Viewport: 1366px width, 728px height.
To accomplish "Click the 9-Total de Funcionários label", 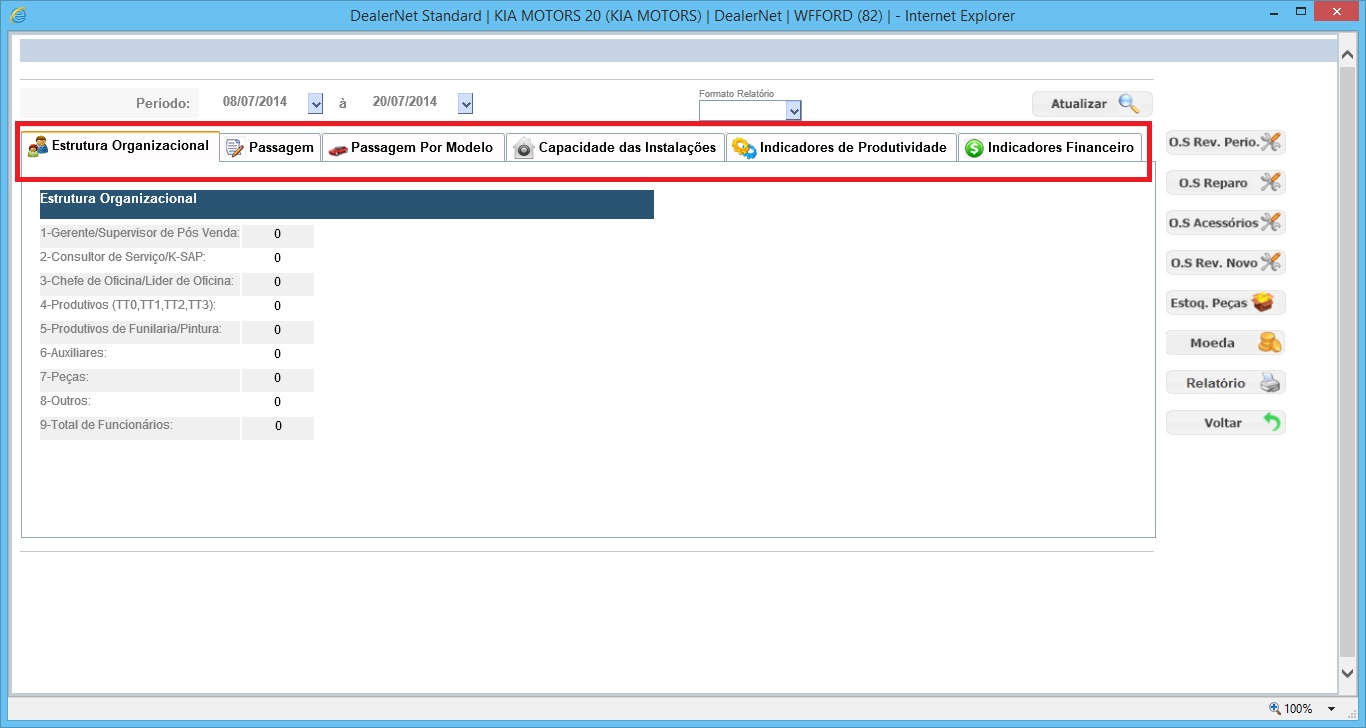I will (106, 425).
